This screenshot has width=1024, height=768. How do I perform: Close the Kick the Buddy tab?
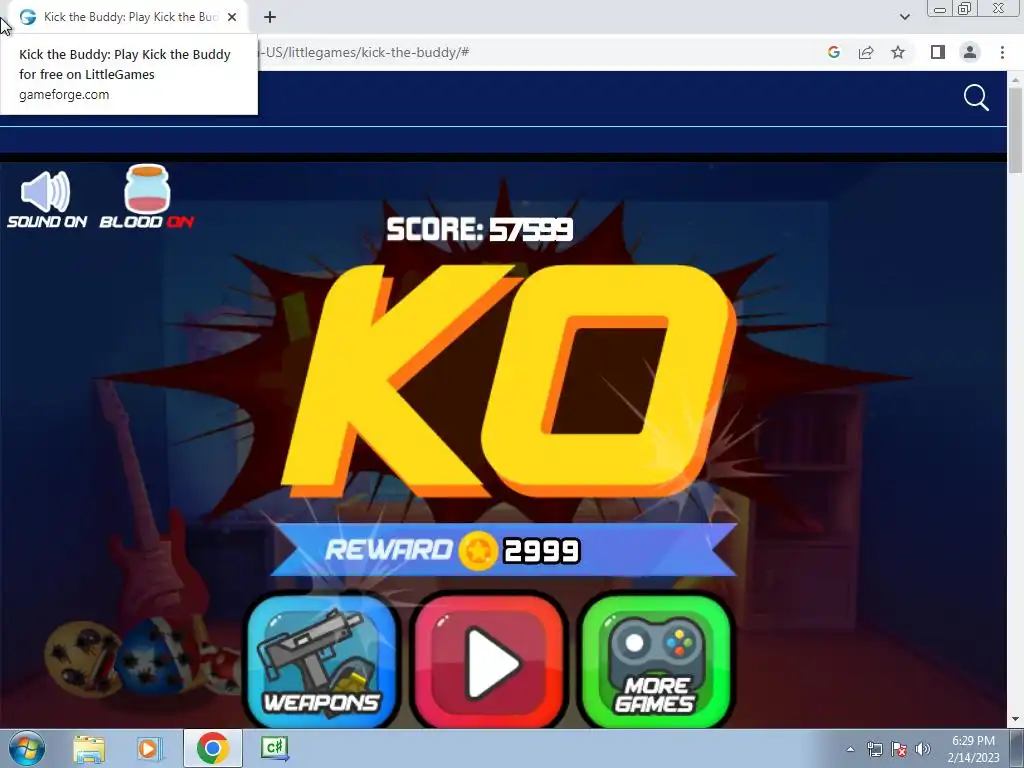[x=232, y=17]
